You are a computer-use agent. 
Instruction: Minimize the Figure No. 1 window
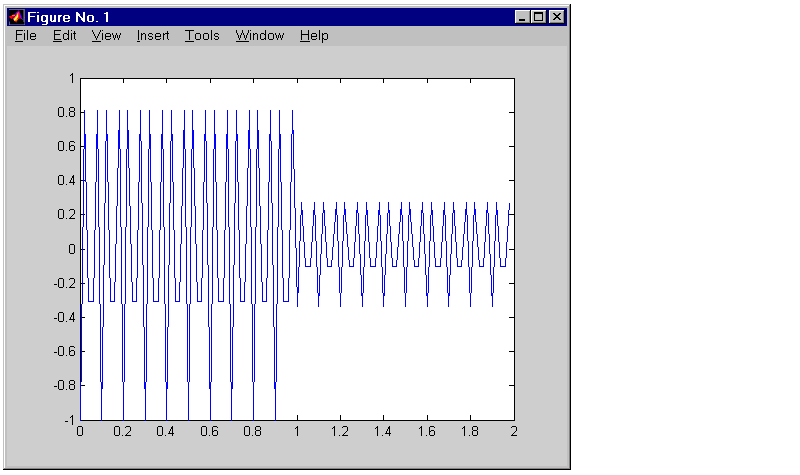point(523,17)
